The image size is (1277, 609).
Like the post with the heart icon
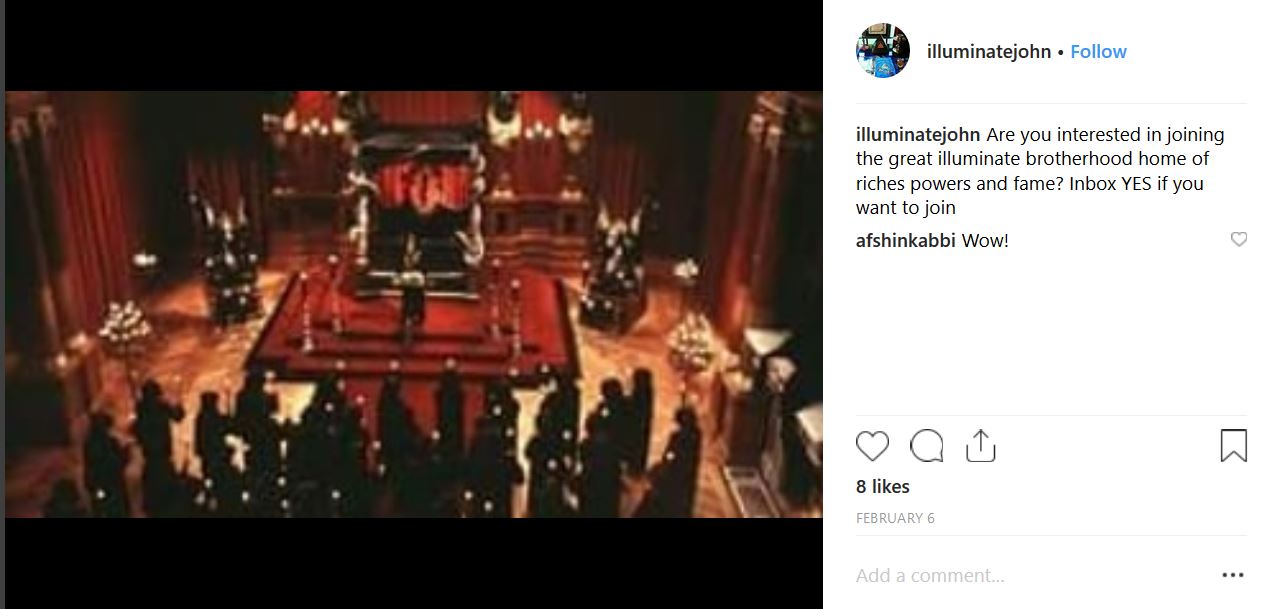(872, 446)
